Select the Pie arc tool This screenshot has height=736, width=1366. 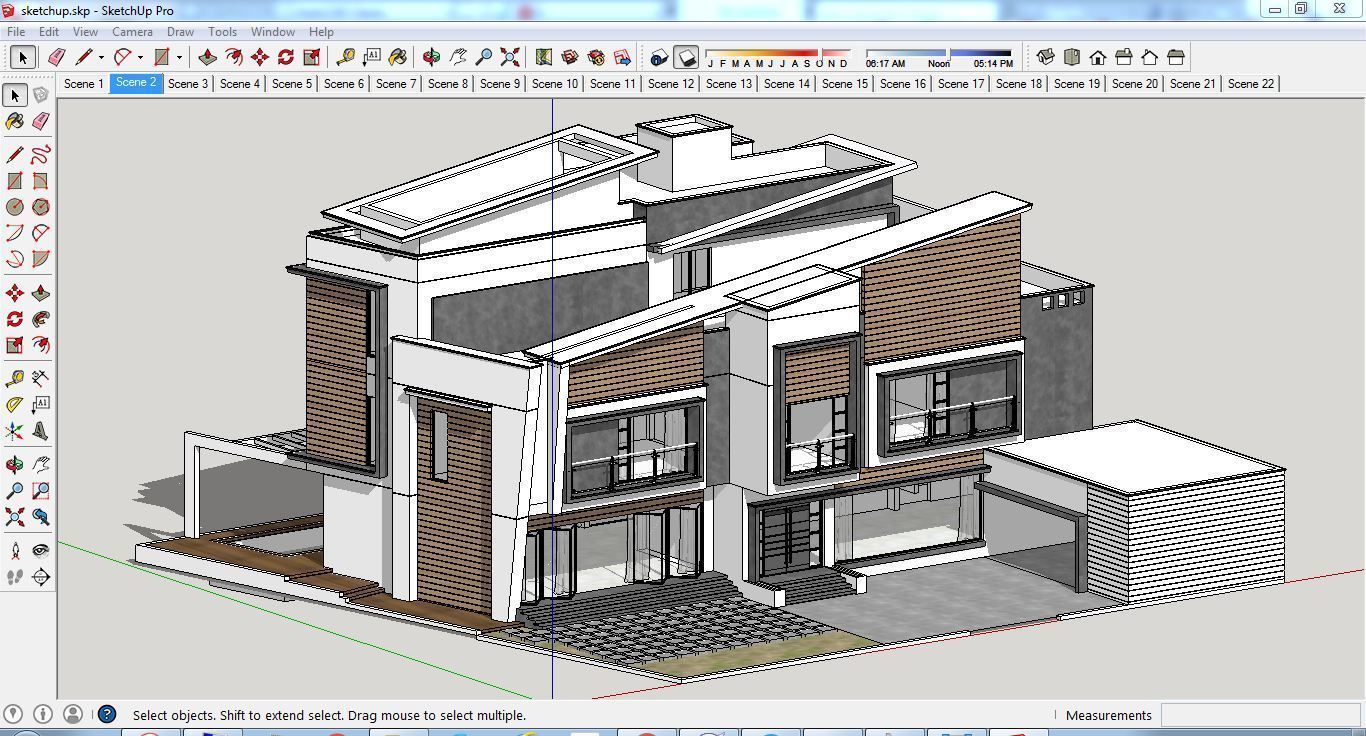40,259
